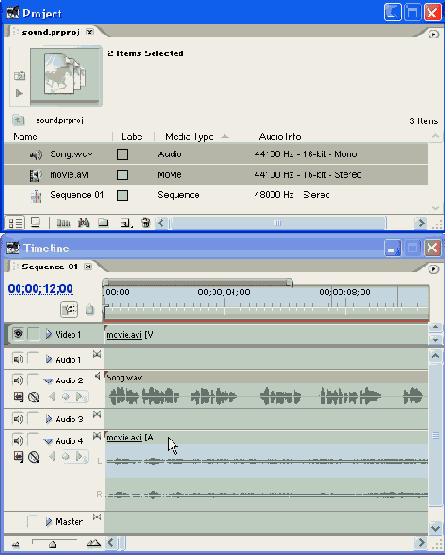Collapse the Audio 4 track
This screenshot has width=445, height=555.
pos(48,441)
